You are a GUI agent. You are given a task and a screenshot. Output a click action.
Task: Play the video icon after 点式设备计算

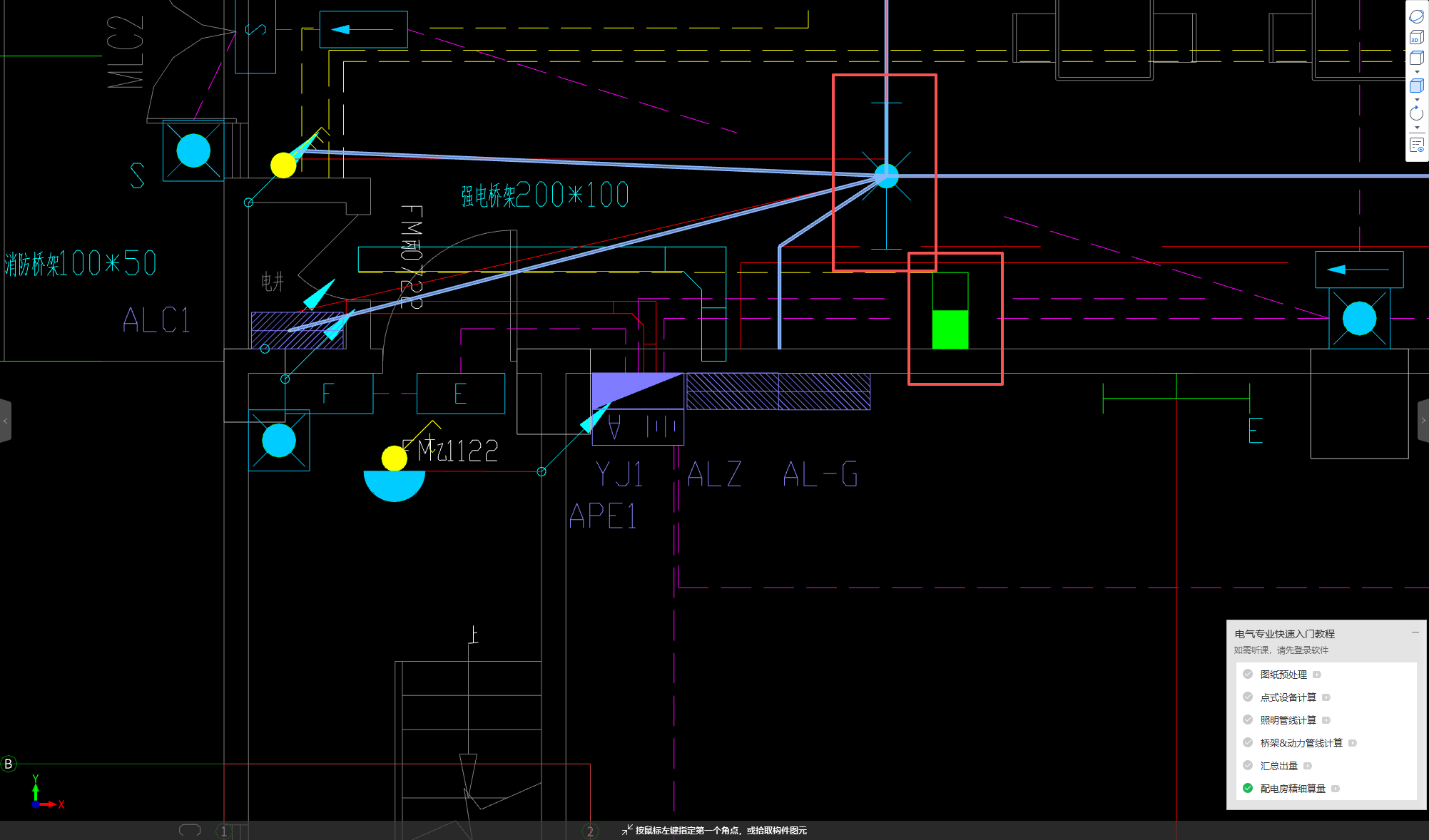click(x=1326, y=697)
